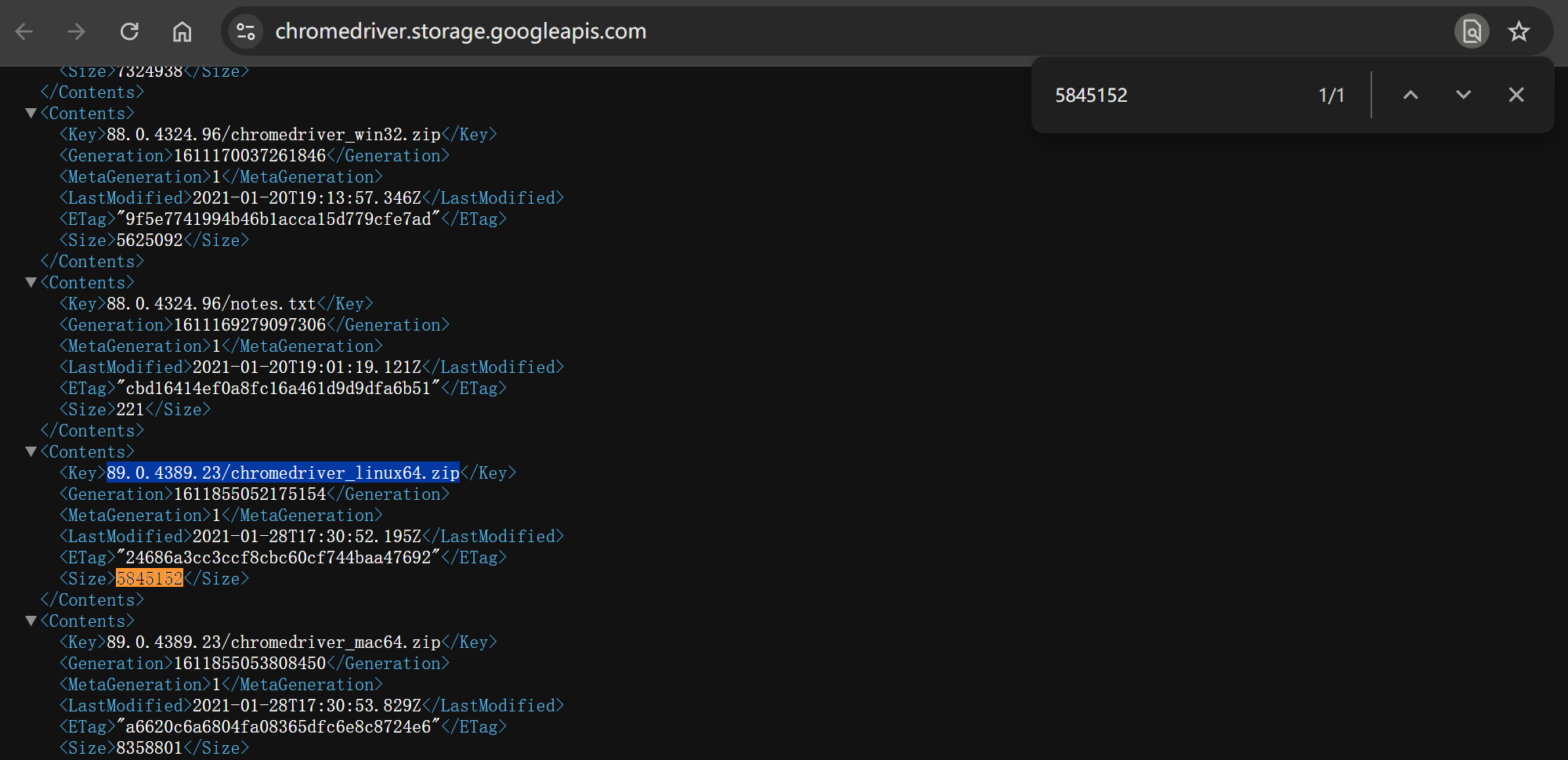Click the 1/1 match counter

pos(1331,96)
